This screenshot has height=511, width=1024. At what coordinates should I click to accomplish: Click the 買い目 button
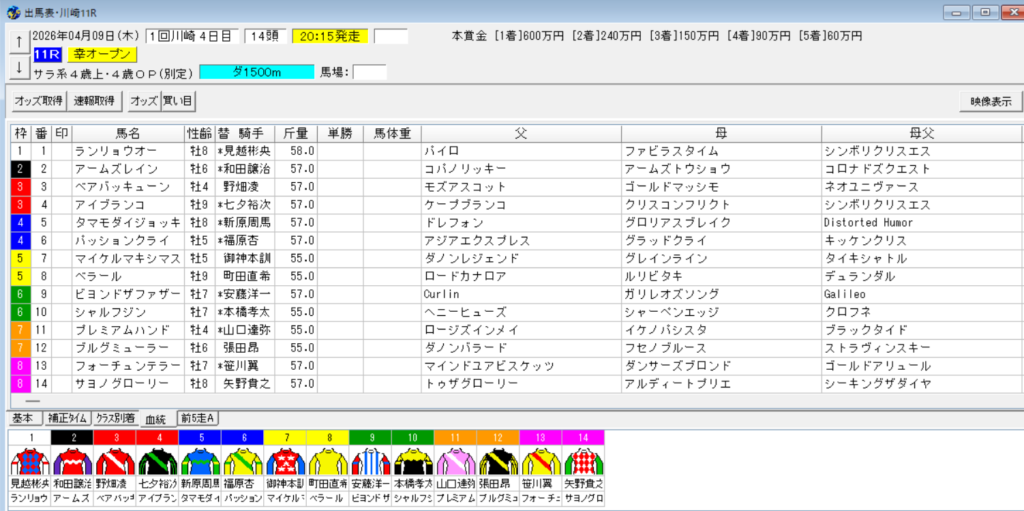coord(179,101)
